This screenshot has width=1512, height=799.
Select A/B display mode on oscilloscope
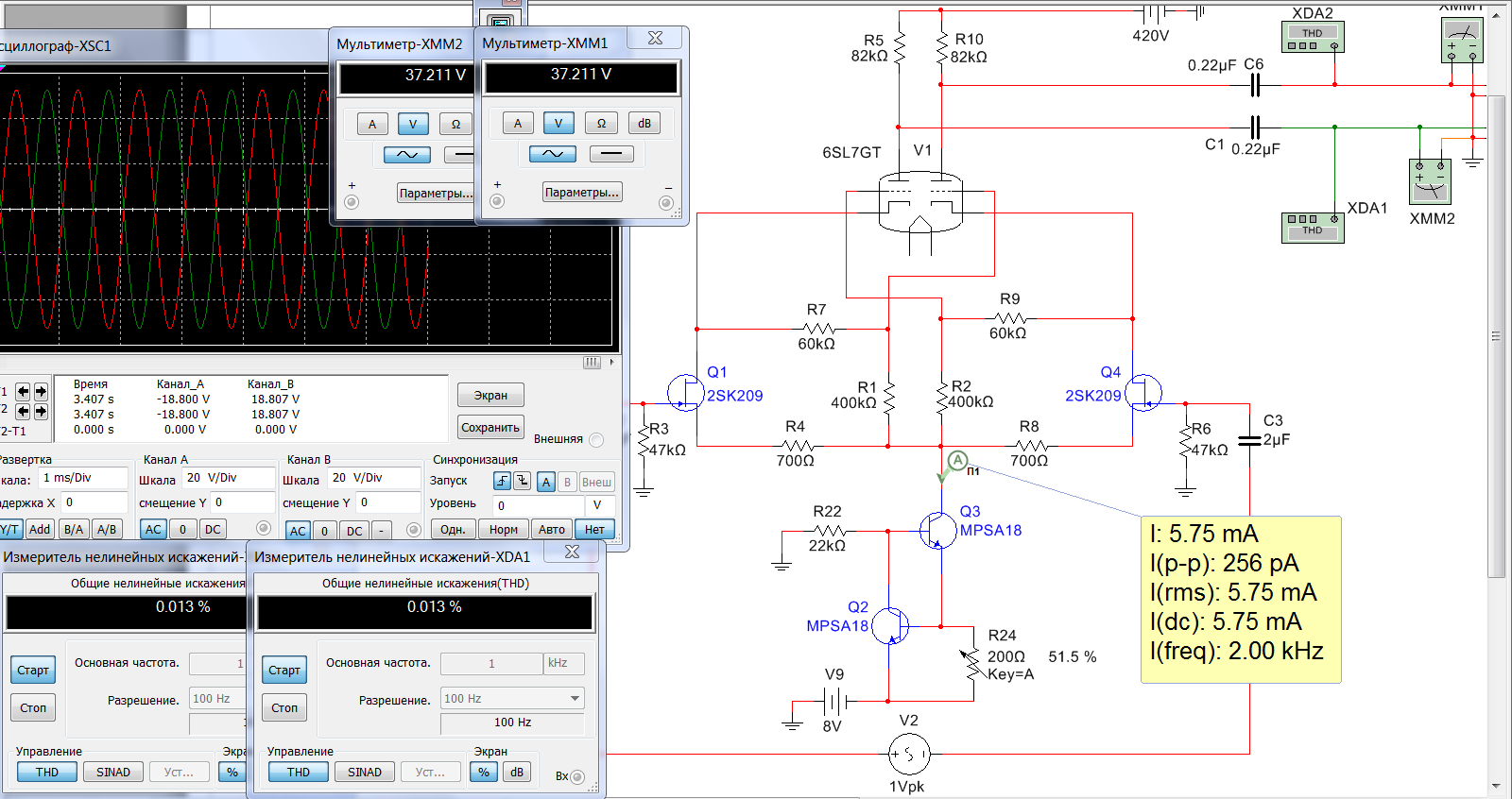(107, 530)
